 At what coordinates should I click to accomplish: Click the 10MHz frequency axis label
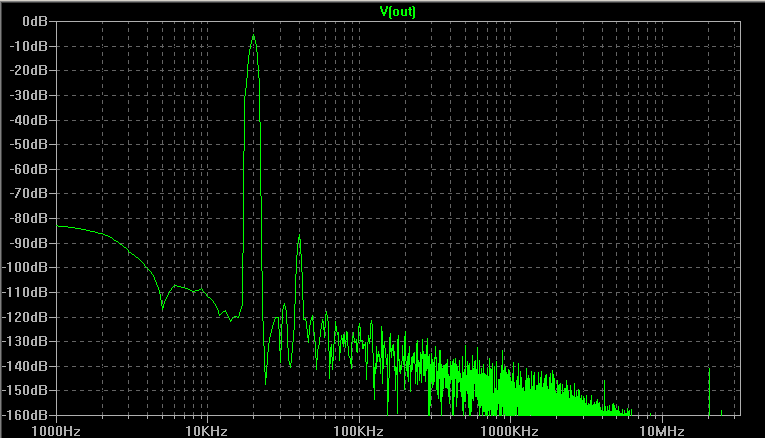tap(662, 431)
